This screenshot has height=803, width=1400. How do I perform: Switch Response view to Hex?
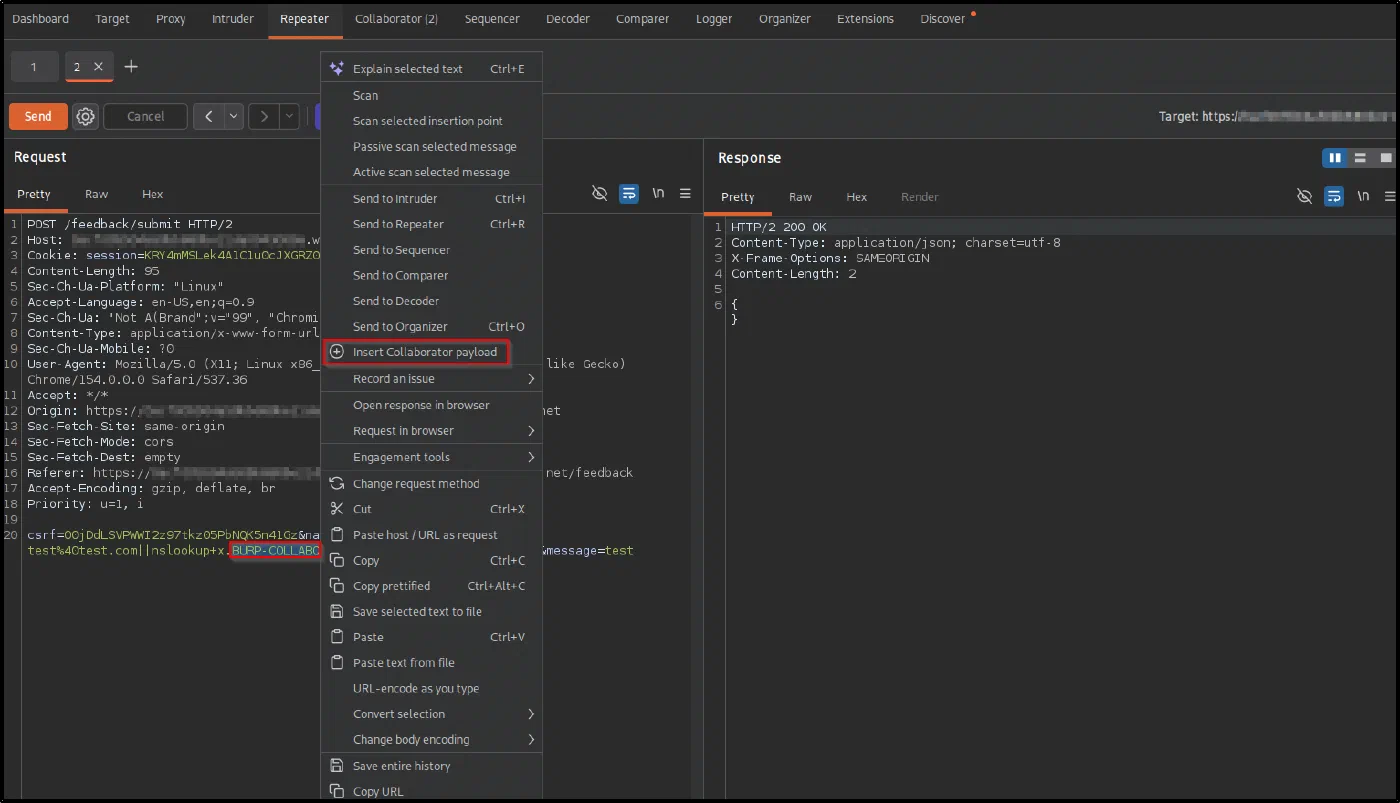click(856, 197)
